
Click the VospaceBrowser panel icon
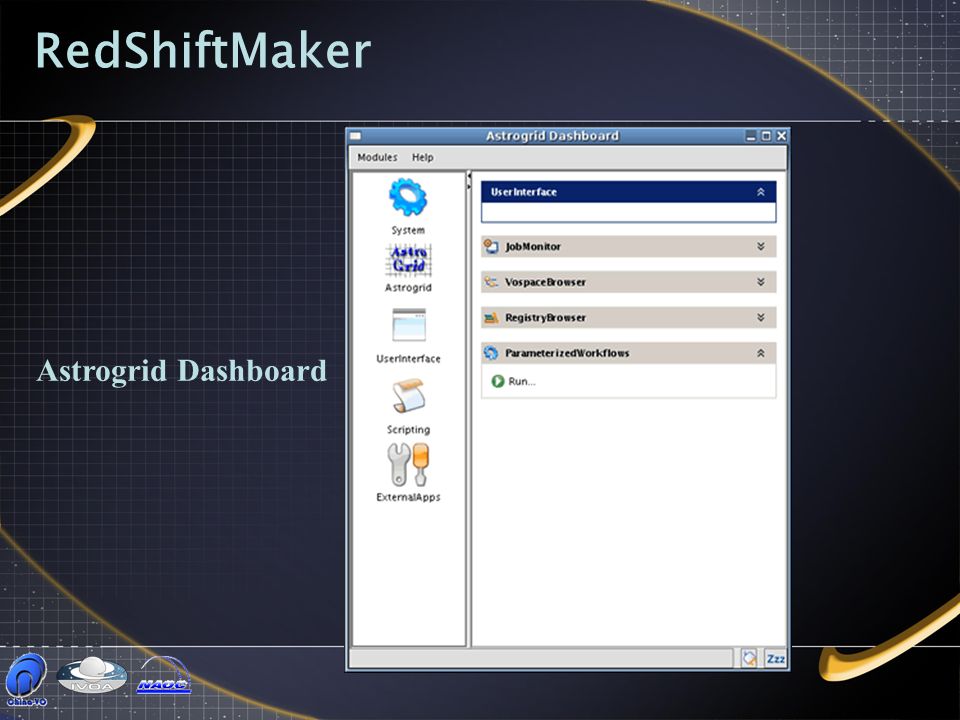pos(491,282)
